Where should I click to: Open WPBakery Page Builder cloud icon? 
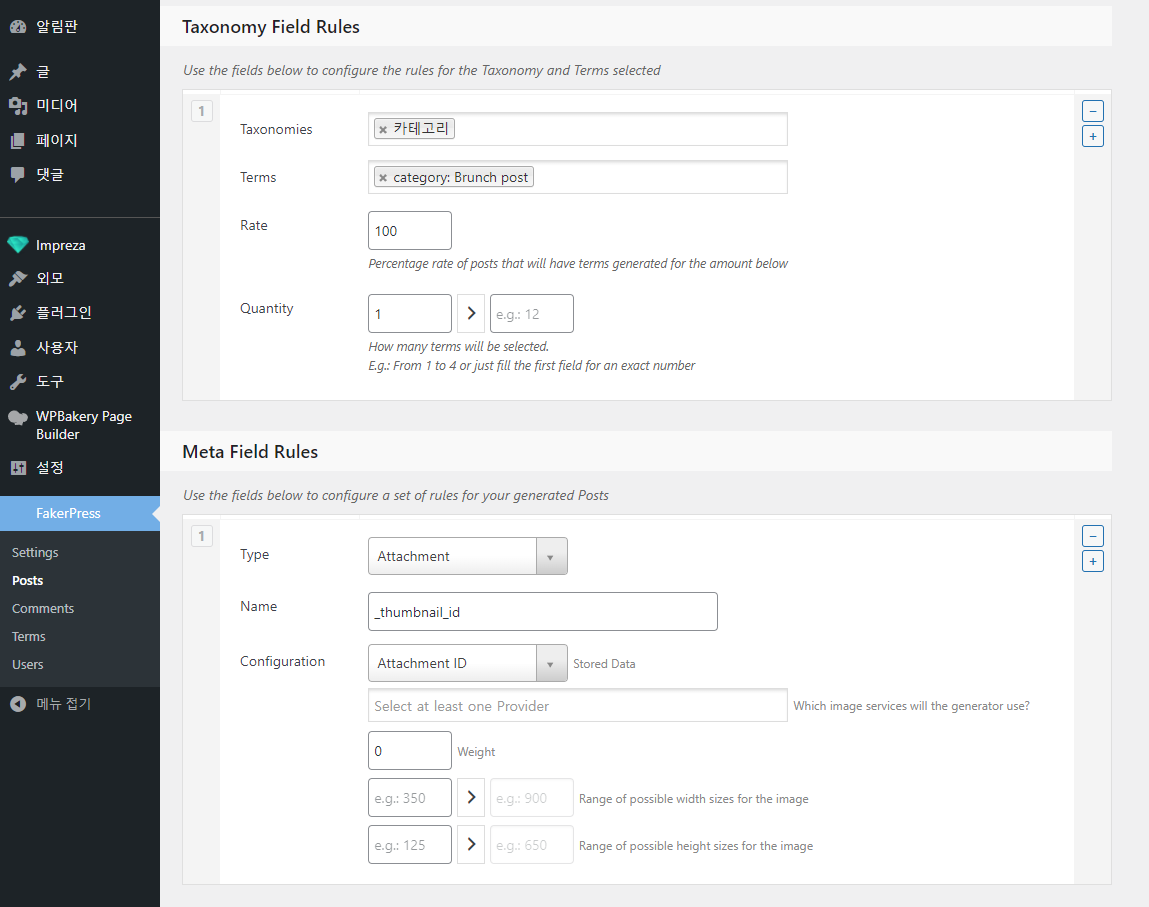tap(18, 418)
